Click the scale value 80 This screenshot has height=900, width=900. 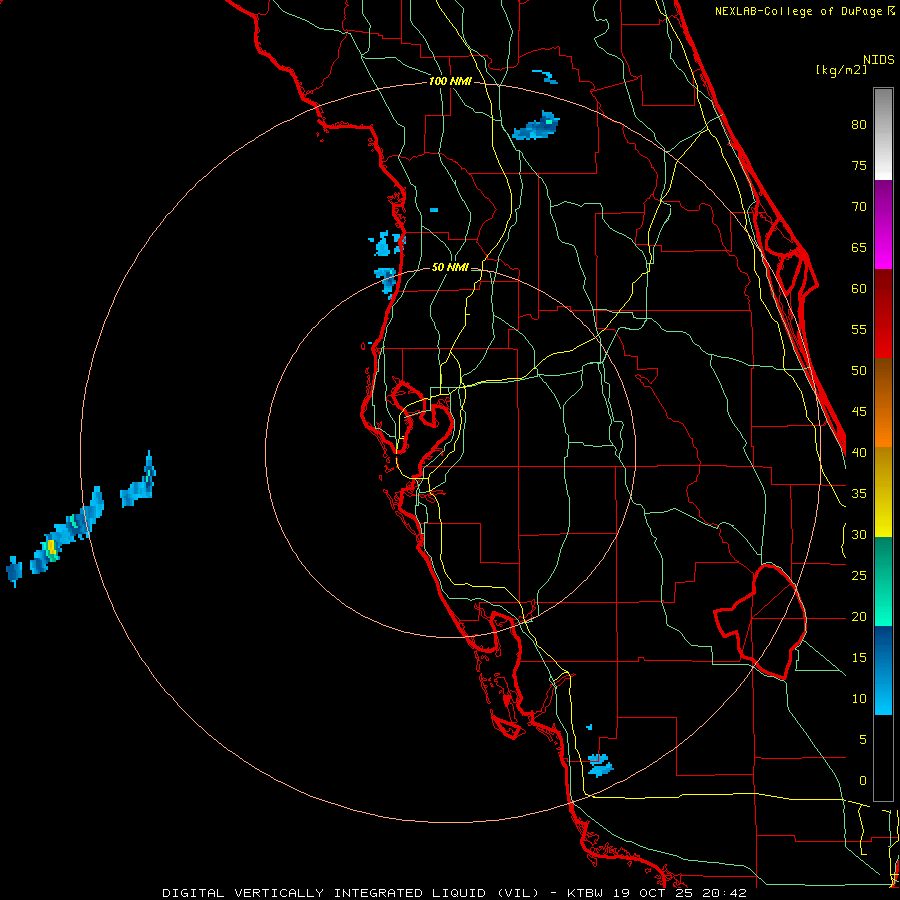(859, 125)
